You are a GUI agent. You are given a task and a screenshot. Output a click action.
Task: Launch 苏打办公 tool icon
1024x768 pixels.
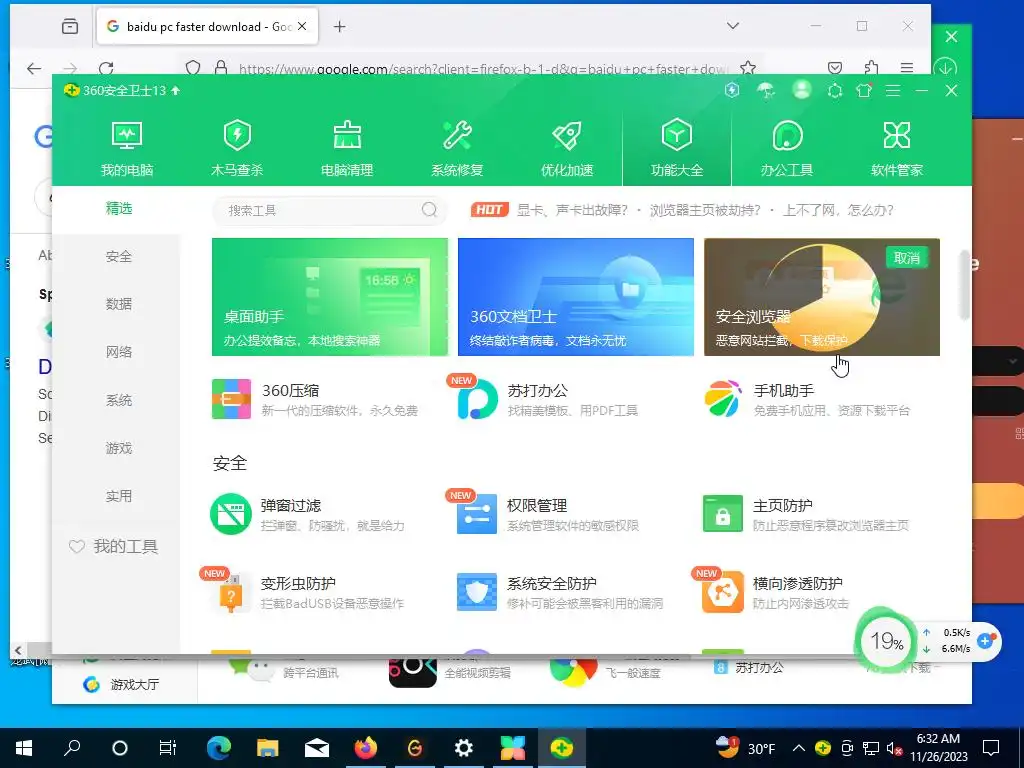pos(477,398)
